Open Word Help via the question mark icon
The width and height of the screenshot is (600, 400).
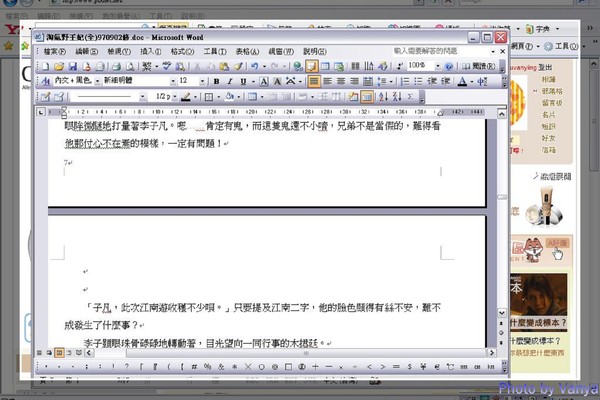pos(449,67)
